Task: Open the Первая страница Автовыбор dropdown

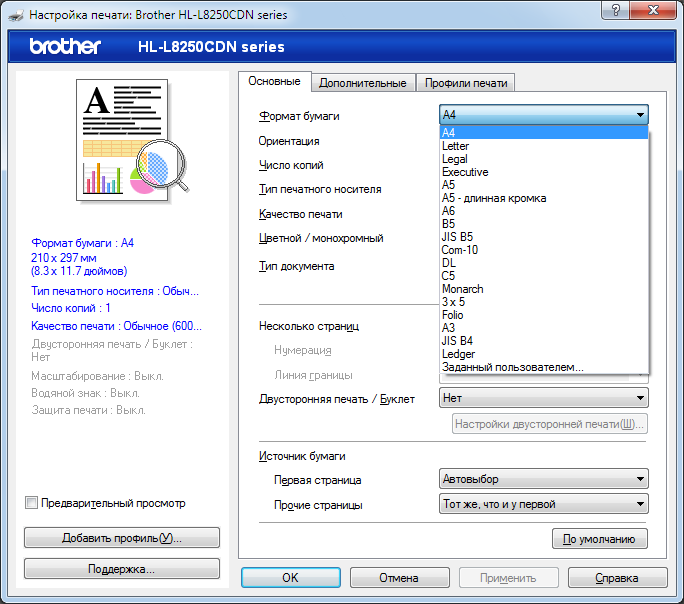Action: [x=544, y=479]
